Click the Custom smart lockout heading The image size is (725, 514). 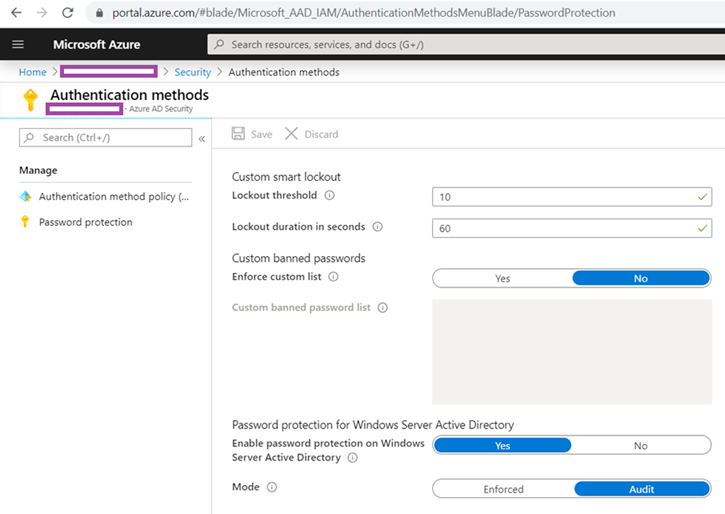click(286, 177)
